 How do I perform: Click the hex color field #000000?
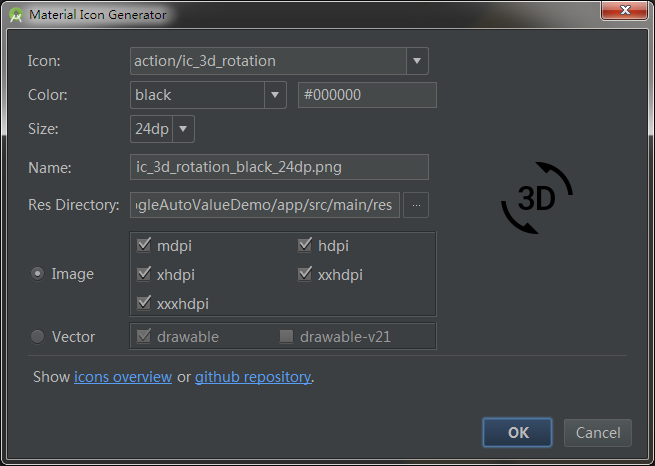367,95
